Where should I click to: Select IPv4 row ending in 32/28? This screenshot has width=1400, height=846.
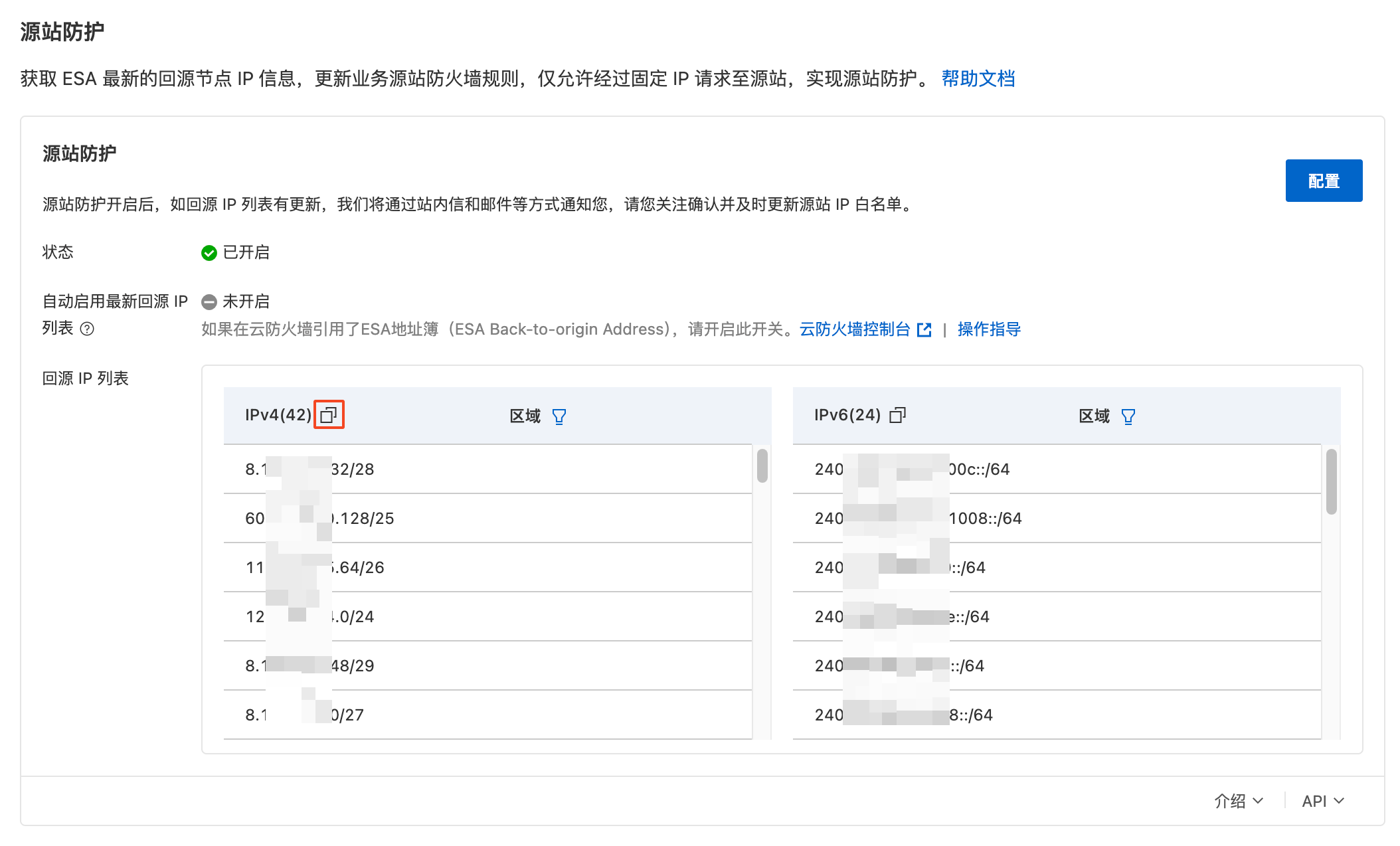coord(352,469)
